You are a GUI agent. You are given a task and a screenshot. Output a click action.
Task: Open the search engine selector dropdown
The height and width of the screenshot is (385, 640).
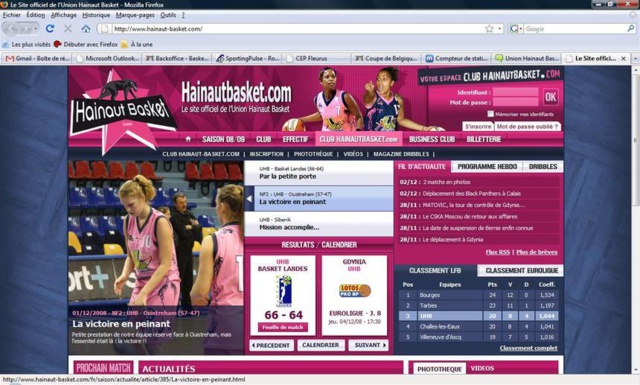[x=516, y=29]
